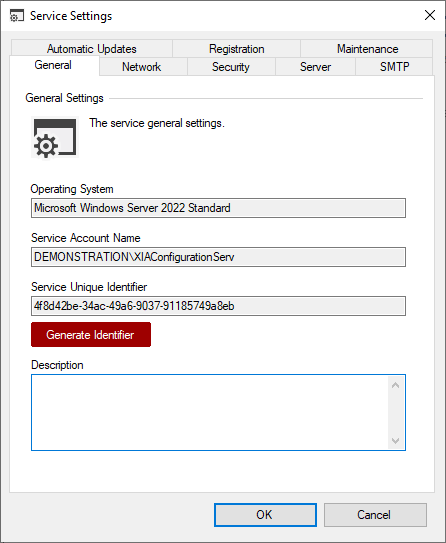Click the Service Settings title bar icon
Image resolution: width=446 pixels, height=543 pixels.
(16, 16)
